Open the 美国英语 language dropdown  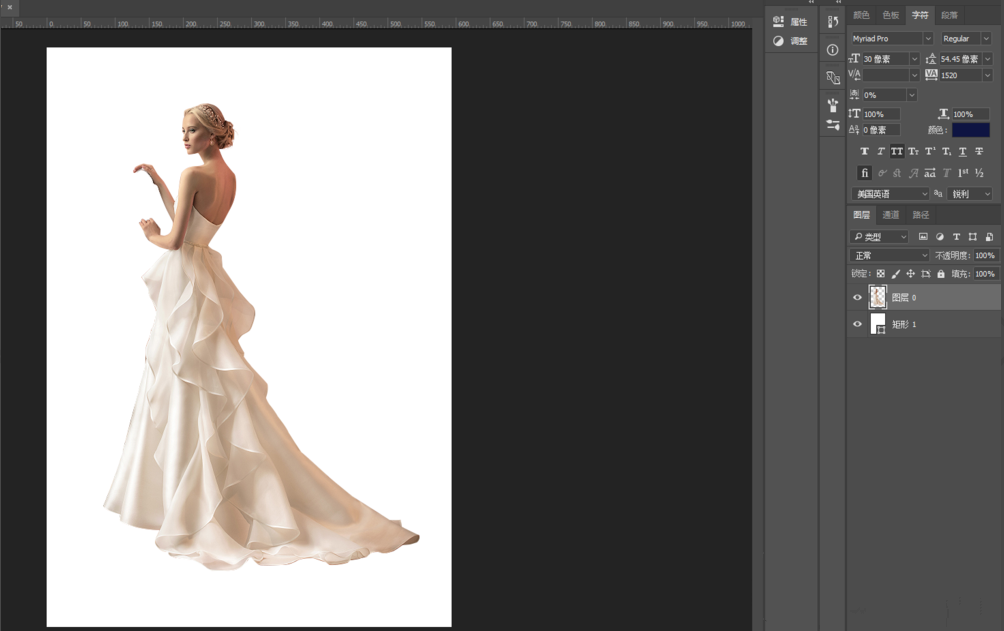tap(889, 194)
